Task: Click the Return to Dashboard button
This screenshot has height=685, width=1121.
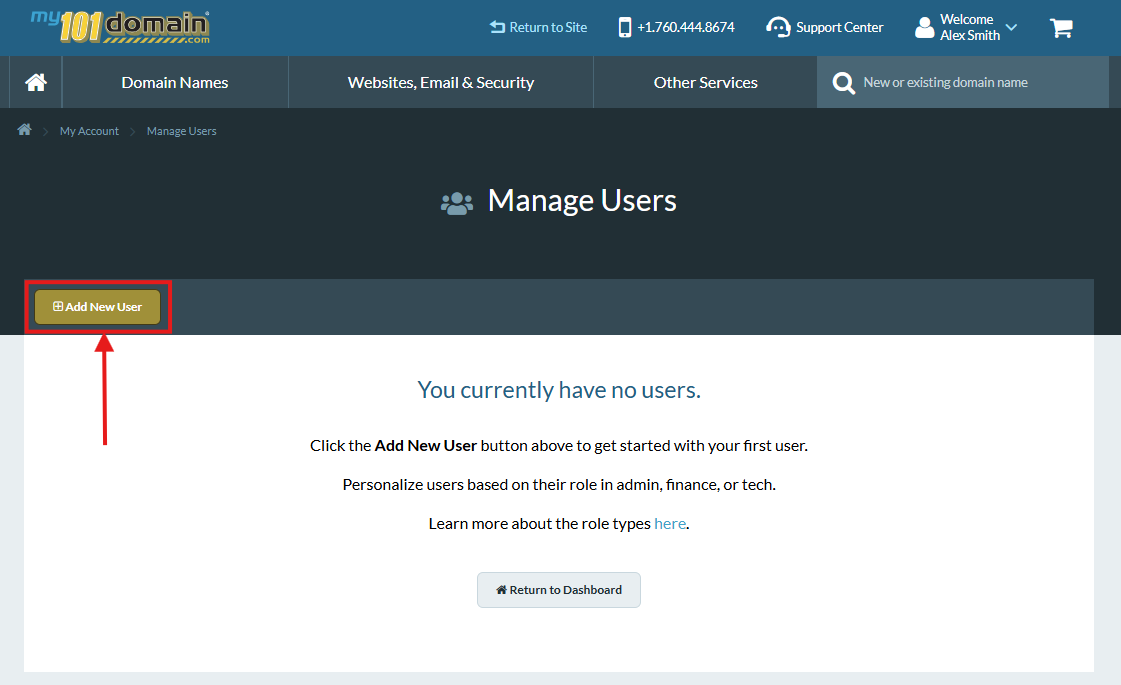Action: click(559, 590)
